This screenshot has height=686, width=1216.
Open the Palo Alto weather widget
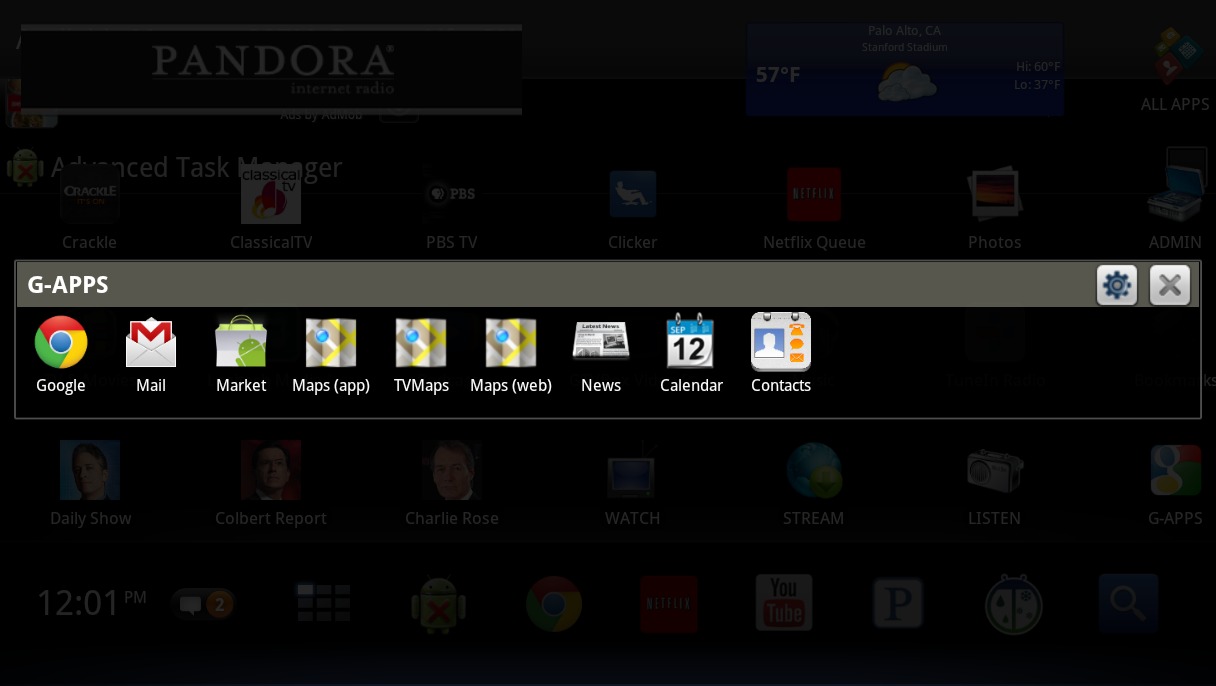click(905, 70)
